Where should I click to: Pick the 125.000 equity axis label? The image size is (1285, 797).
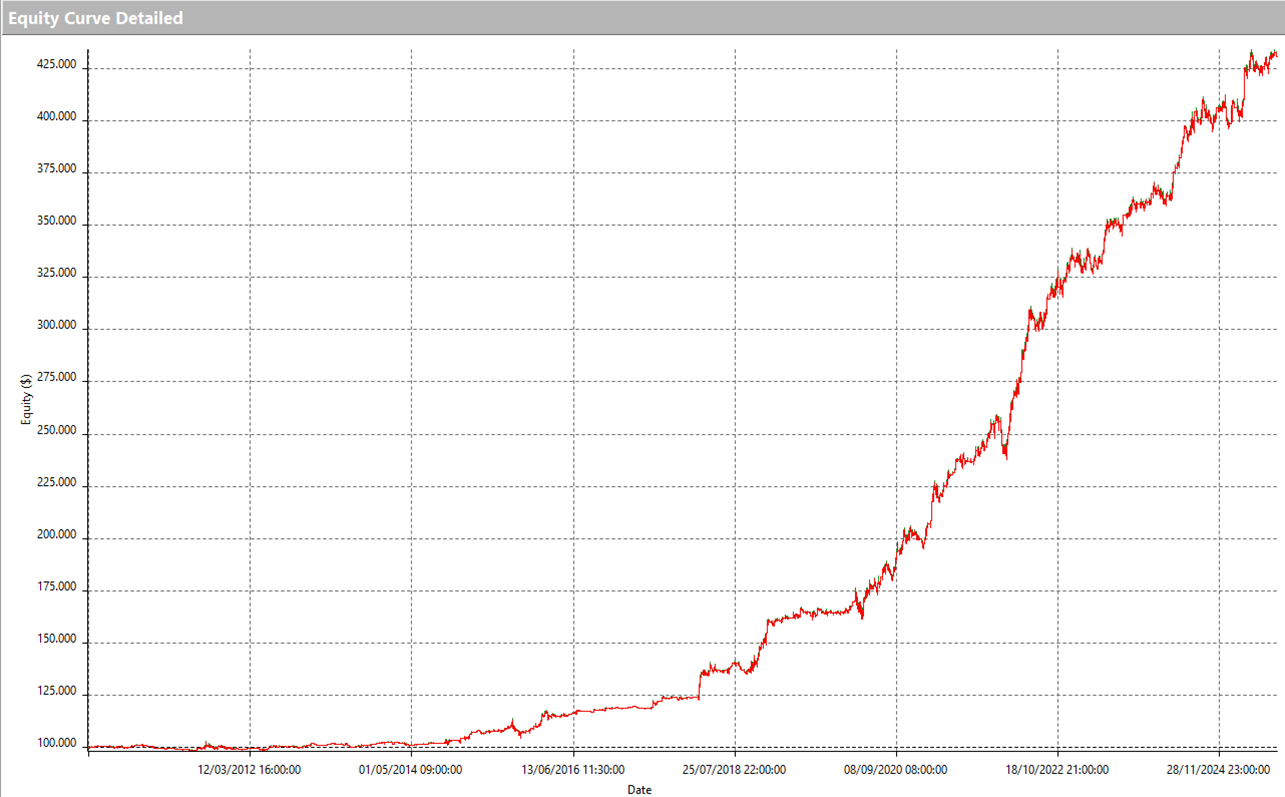(57, 691)
